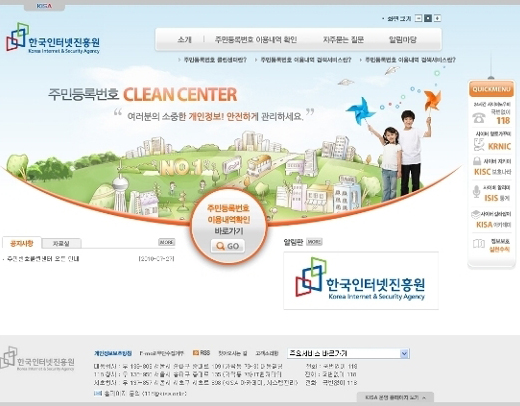Open the 자주묻는 질문 menu
This screenshot has height=406, width=520.
pyautogui.click(x=343, y=40)
